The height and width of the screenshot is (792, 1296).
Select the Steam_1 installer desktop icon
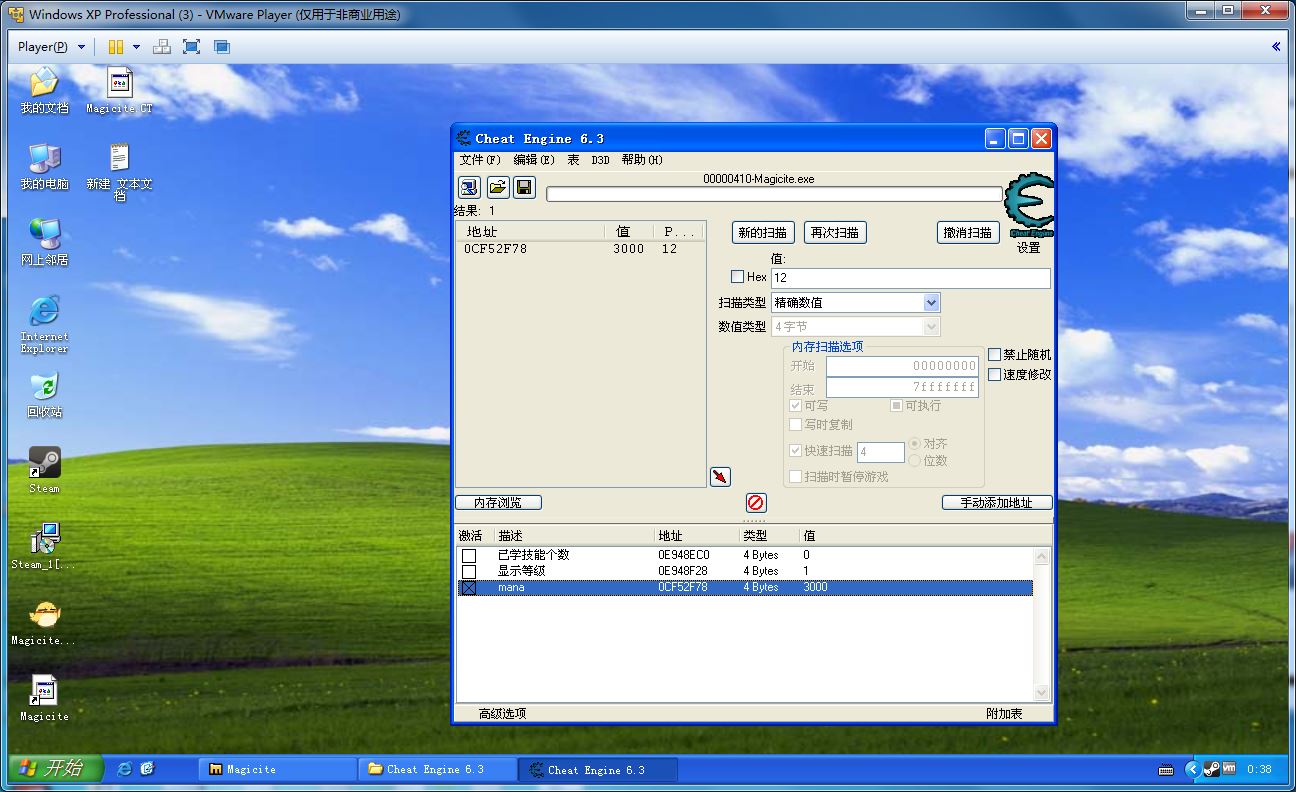tap(44, 546)
